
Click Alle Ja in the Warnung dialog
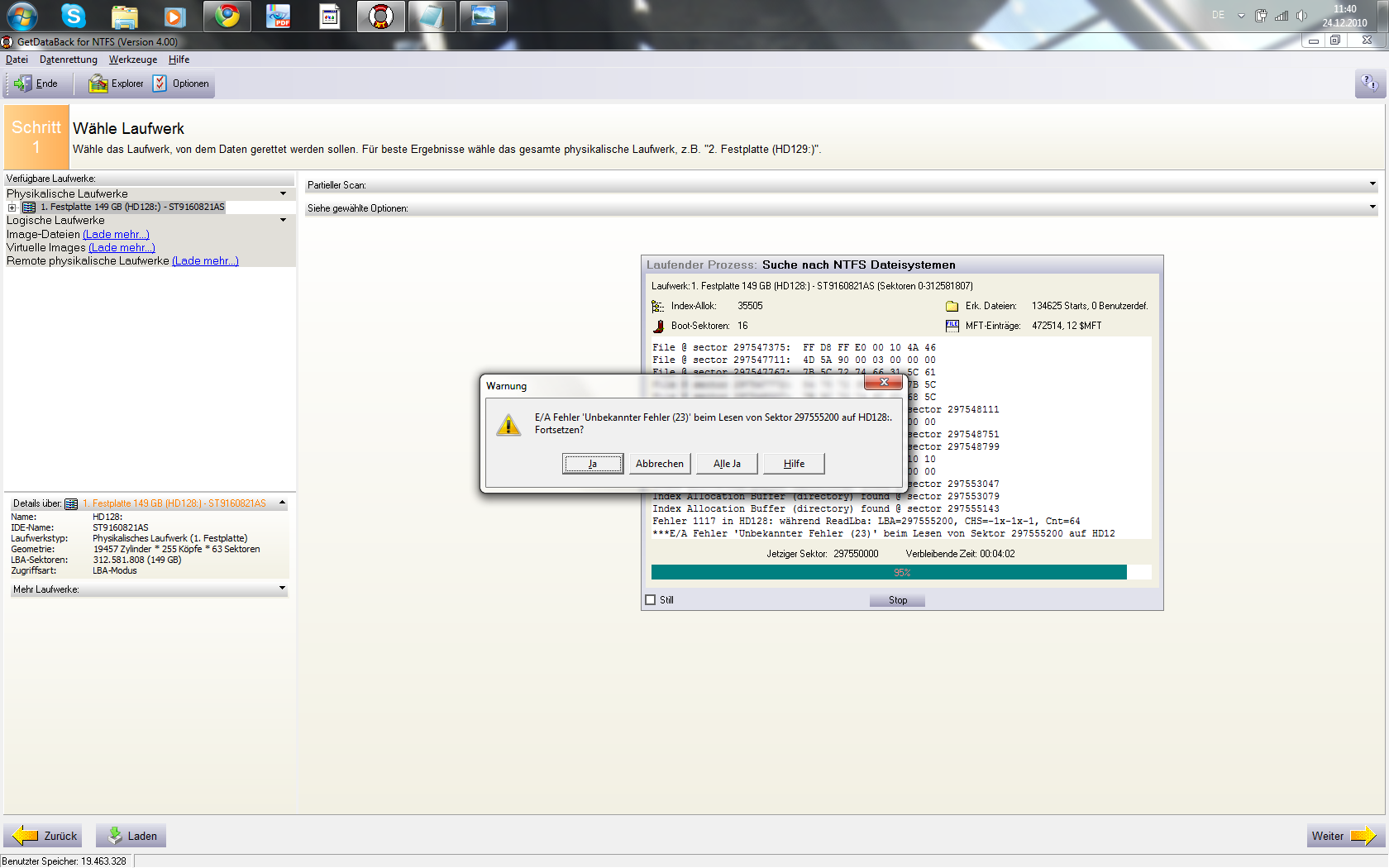[728, 464]
